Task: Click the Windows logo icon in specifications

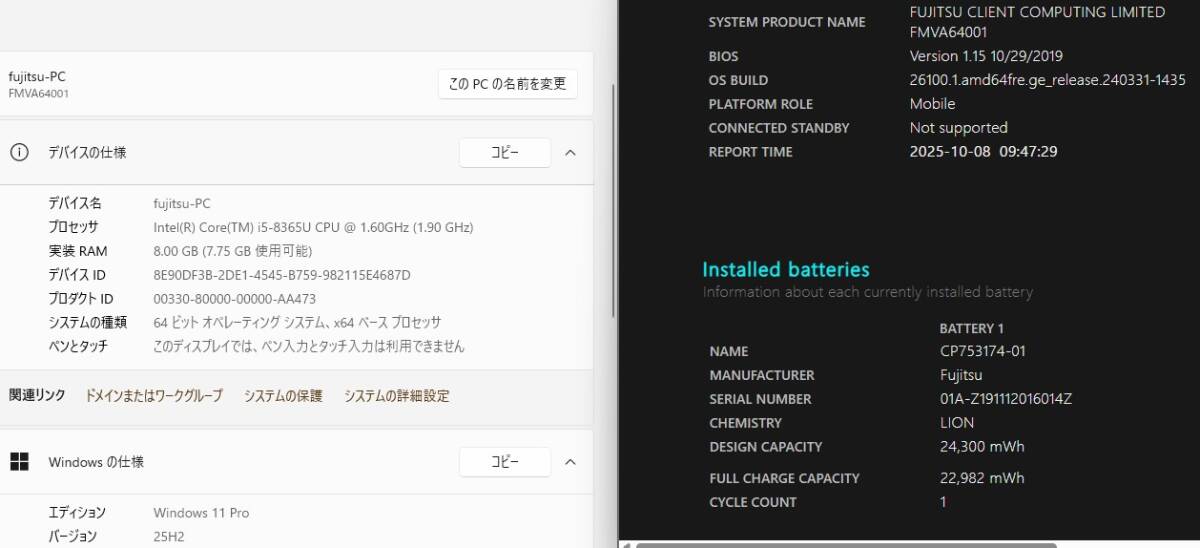Action: tap(19, 461)
